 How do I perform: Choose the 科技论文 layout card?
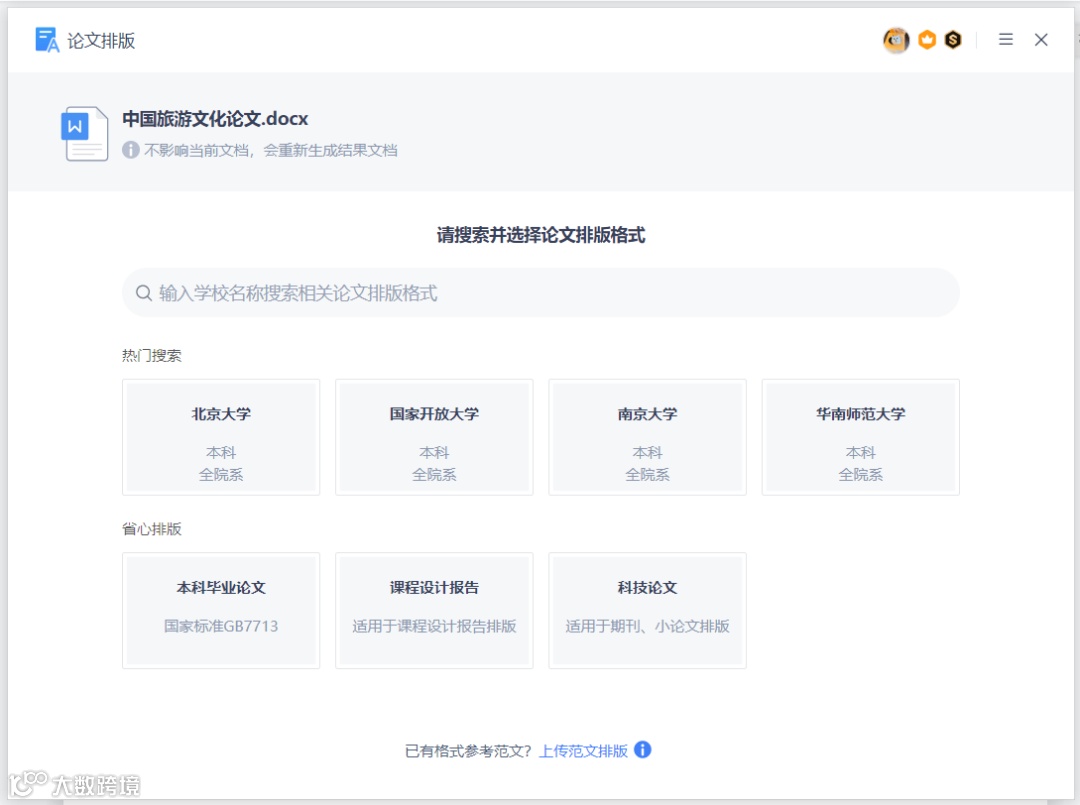[647, 610]
